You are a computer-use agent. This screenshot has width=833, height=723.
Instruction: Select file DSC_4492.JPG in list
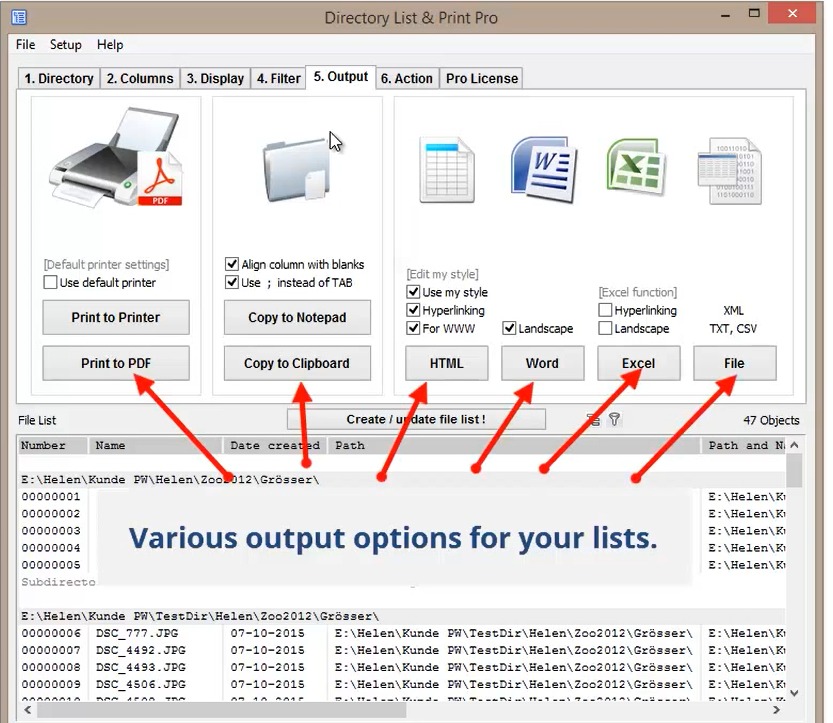coord(141,650)
